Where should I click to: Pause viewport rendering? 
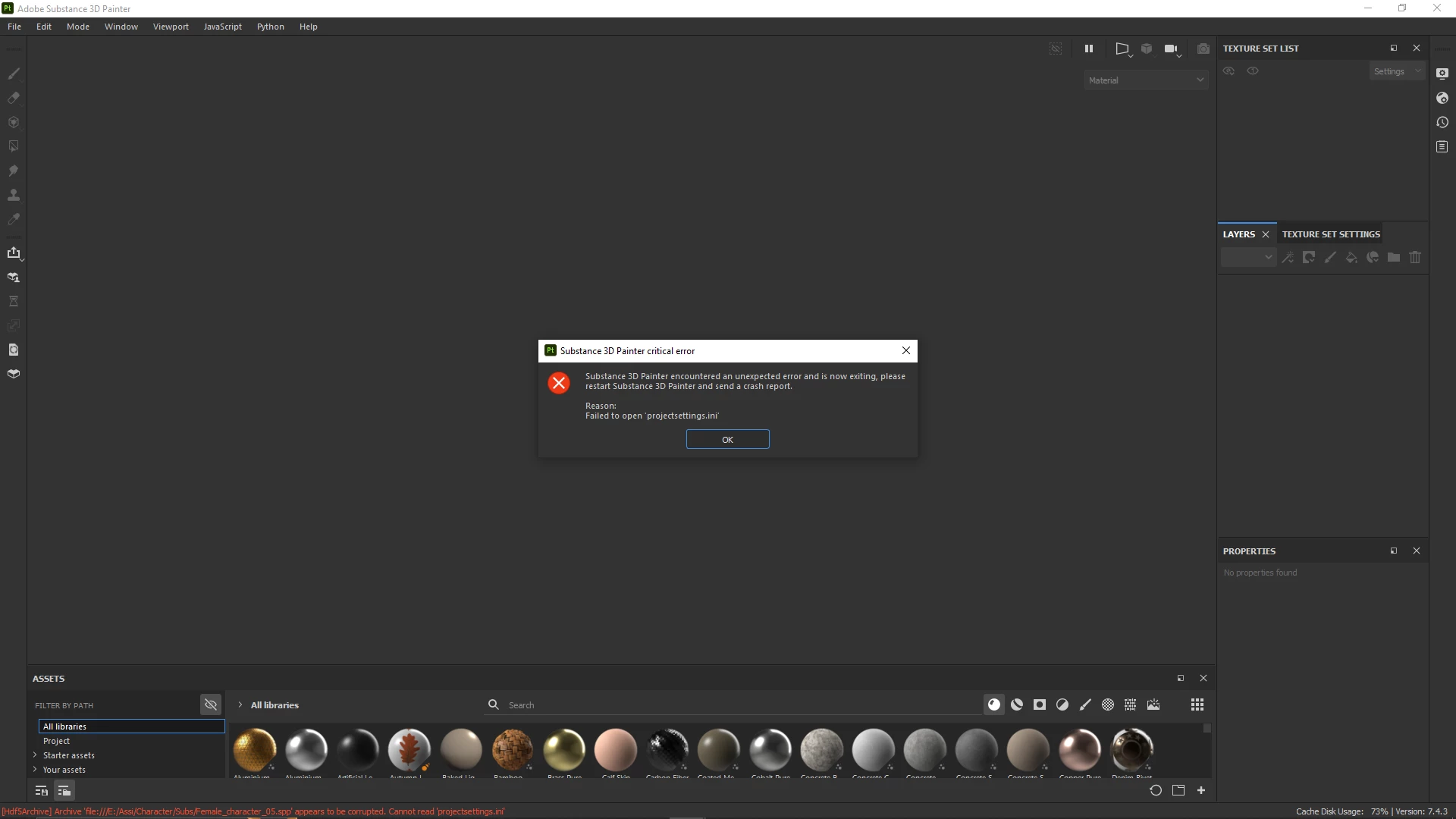point(1089,49)
